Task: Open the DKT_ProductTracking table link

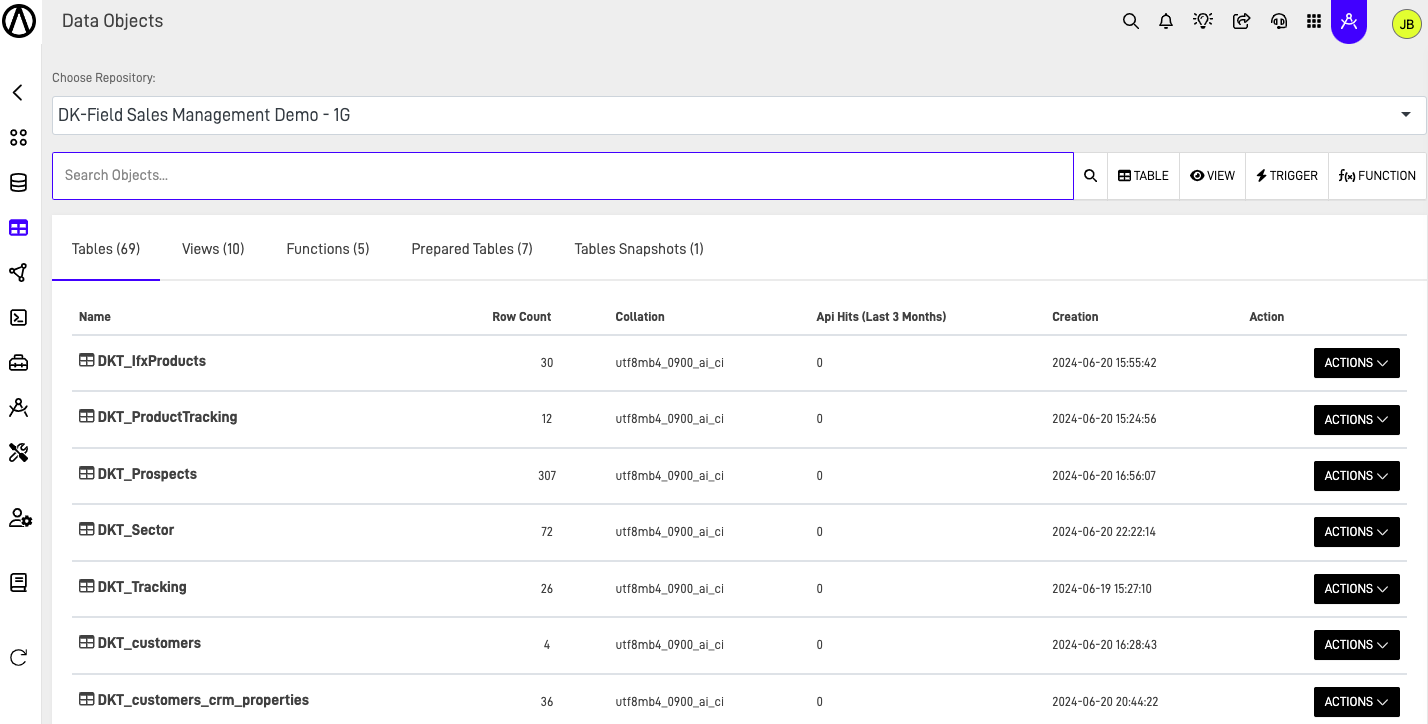Action: tap(168, 417)
